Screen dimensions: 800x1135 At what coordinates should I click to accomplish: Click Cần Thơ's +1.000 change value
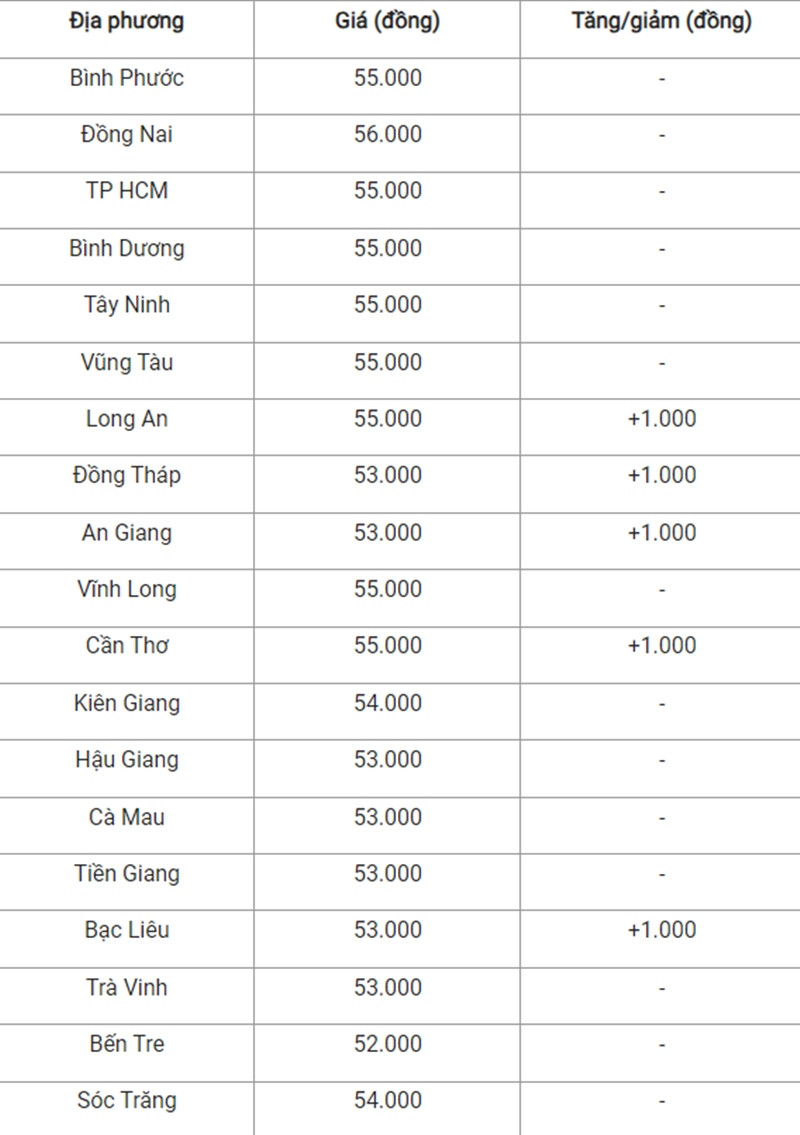pos(662,646)
